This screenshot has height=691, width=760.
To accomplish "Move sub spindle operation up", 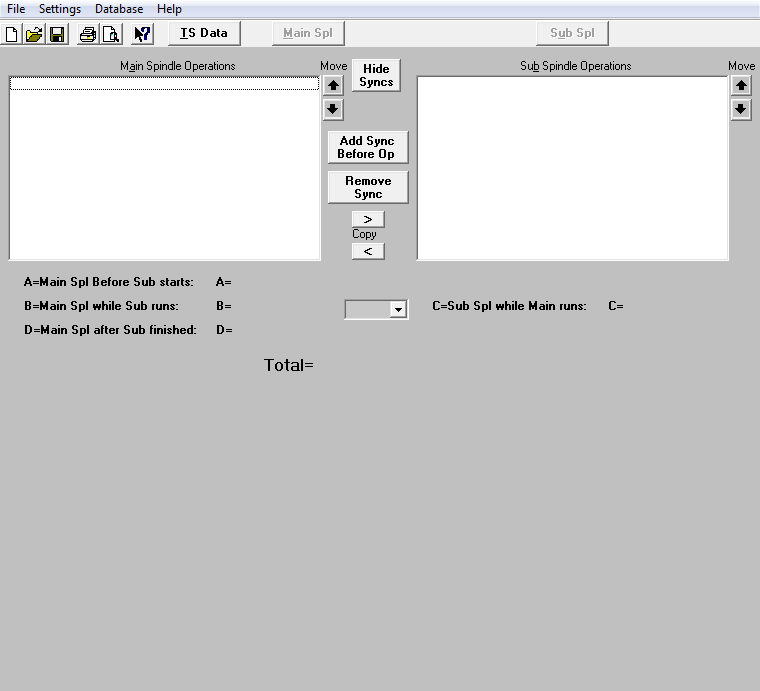I will coord(741,86).
